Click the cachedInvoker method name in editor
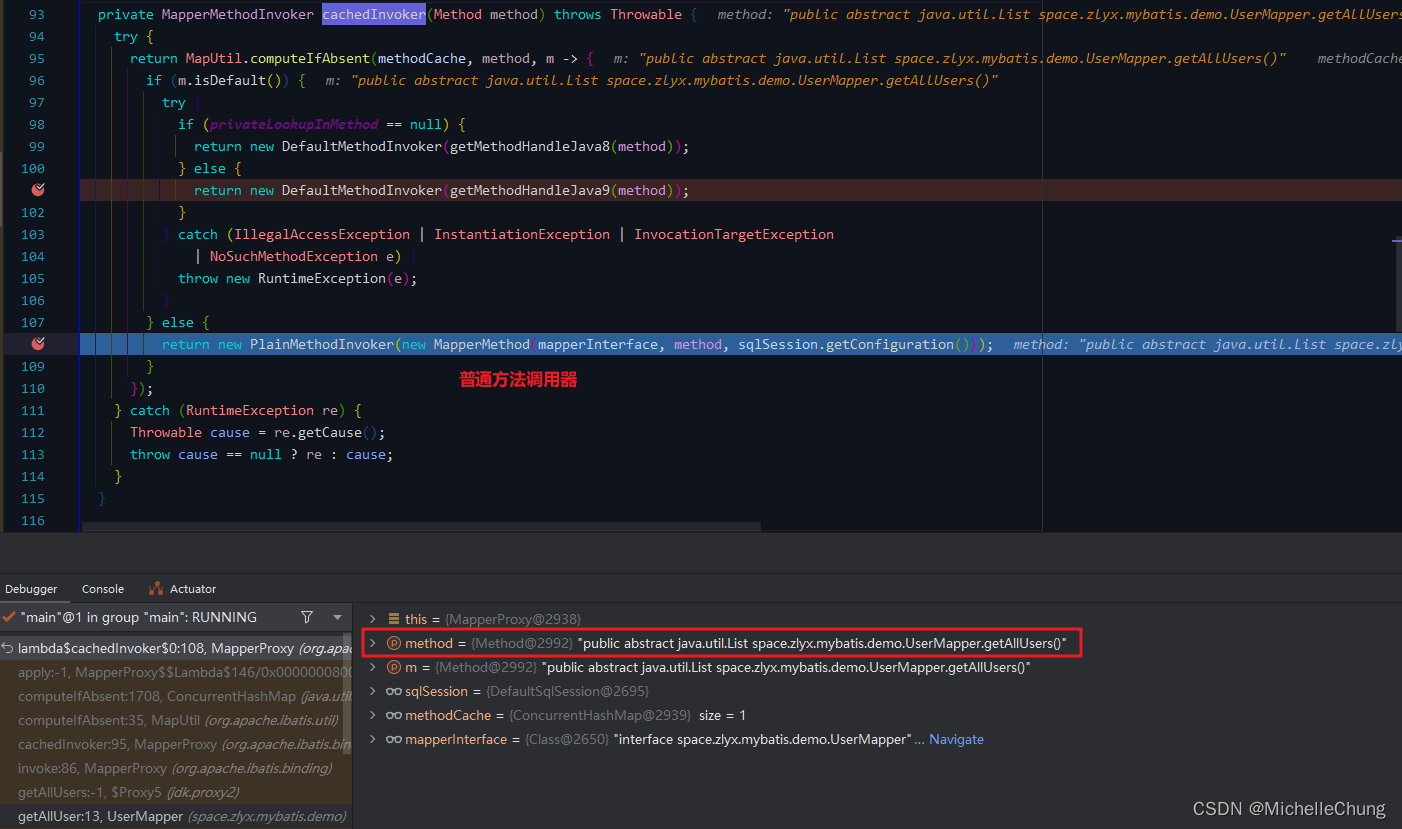1402x829 pixels. coord(374,14)
